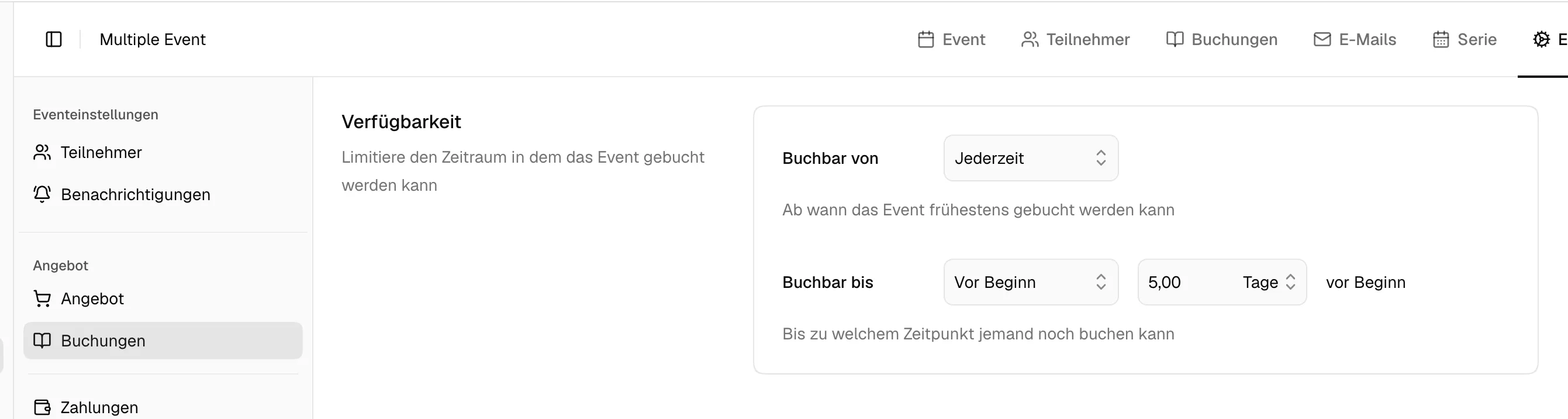
Task: Select Buchungen in the sidebar
Action: tap(103, 341)
